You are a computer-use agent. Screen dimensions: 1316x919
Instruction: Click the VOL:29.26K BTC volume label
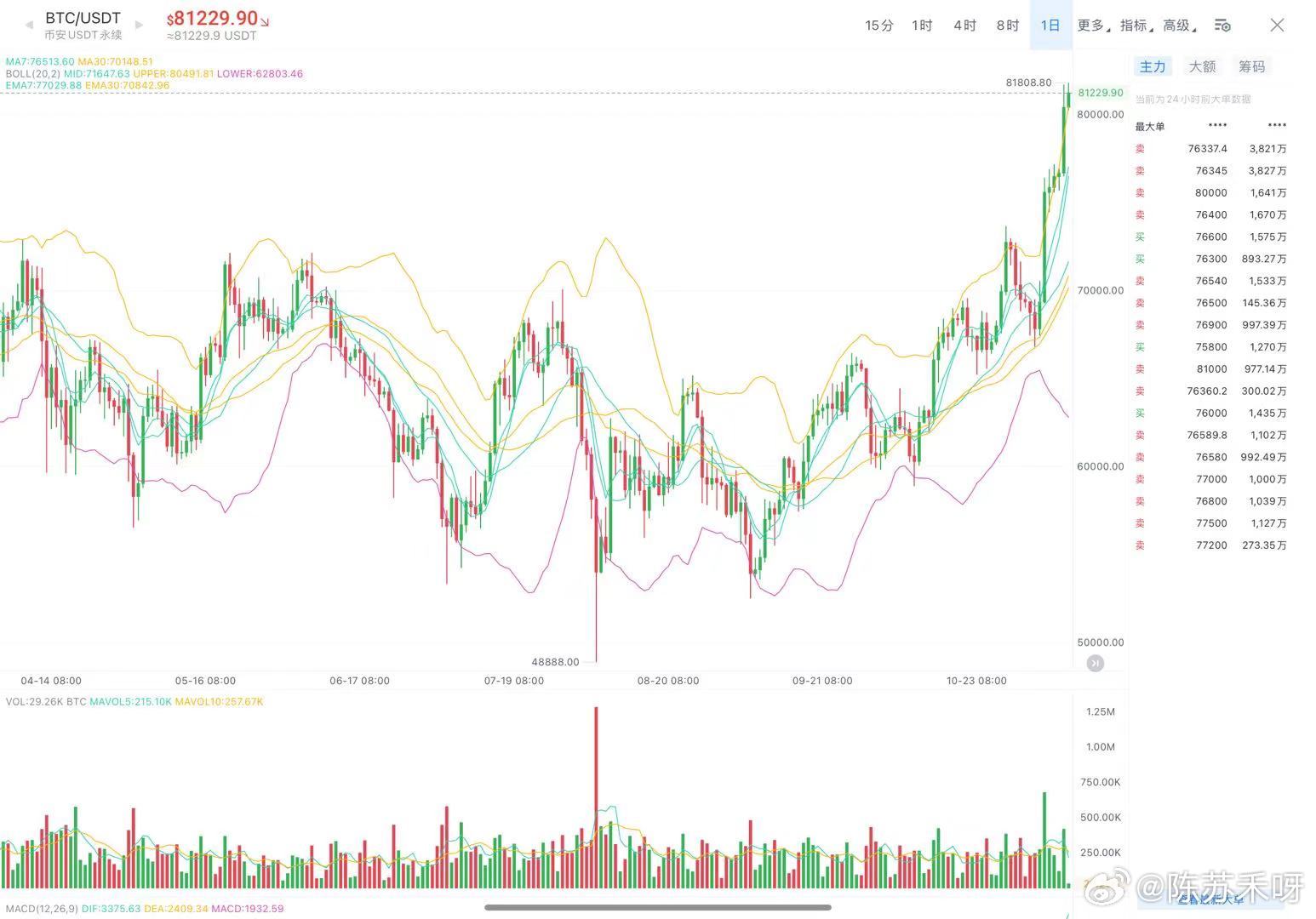pos(46,701)
